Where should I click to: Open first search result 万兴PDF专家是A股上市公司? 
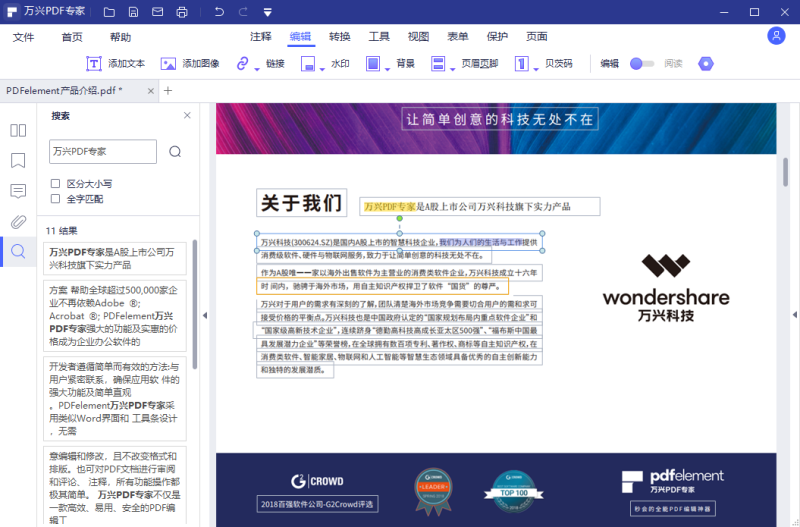coord(115,259)
